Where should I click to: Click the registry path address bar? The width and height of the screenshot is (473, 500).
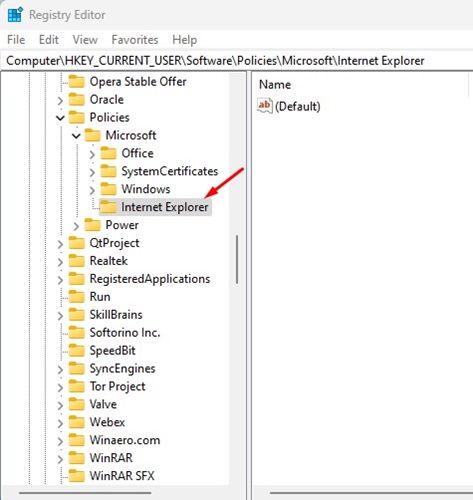(236, 61)
